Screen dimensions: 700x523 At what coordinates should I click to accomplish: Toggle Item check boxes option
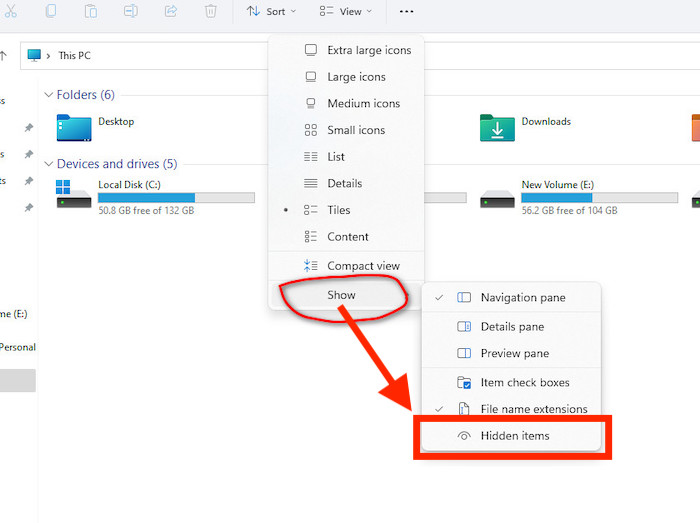click(x=511, y=382)
